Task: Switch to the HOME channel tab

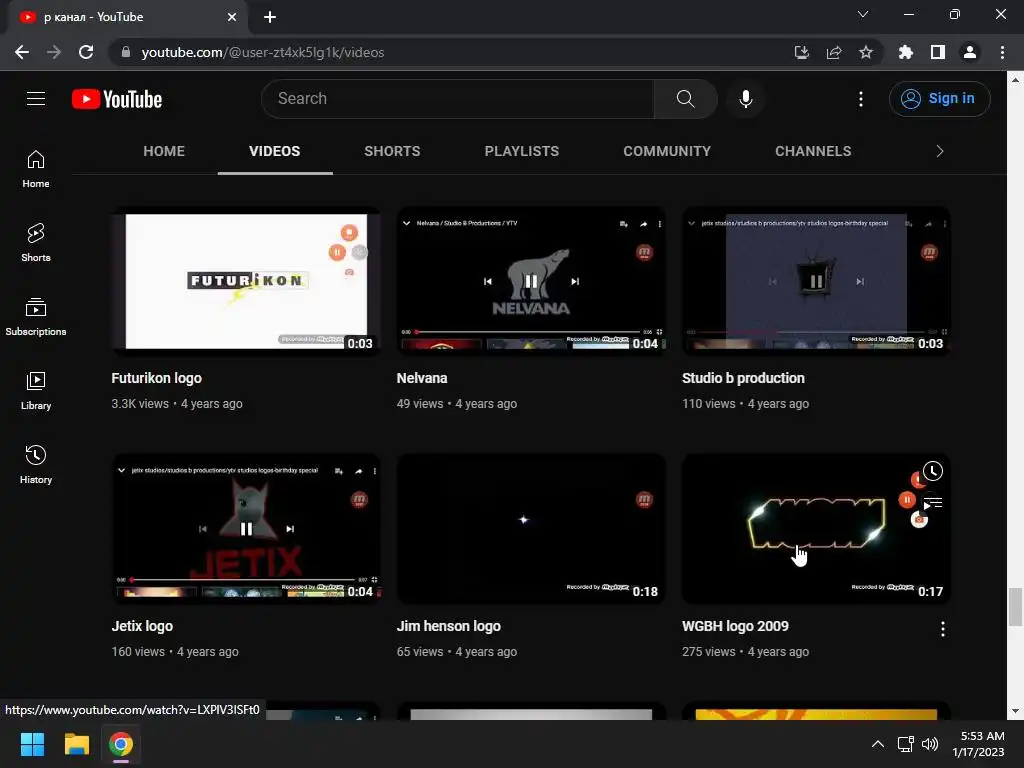Action: 164,151
